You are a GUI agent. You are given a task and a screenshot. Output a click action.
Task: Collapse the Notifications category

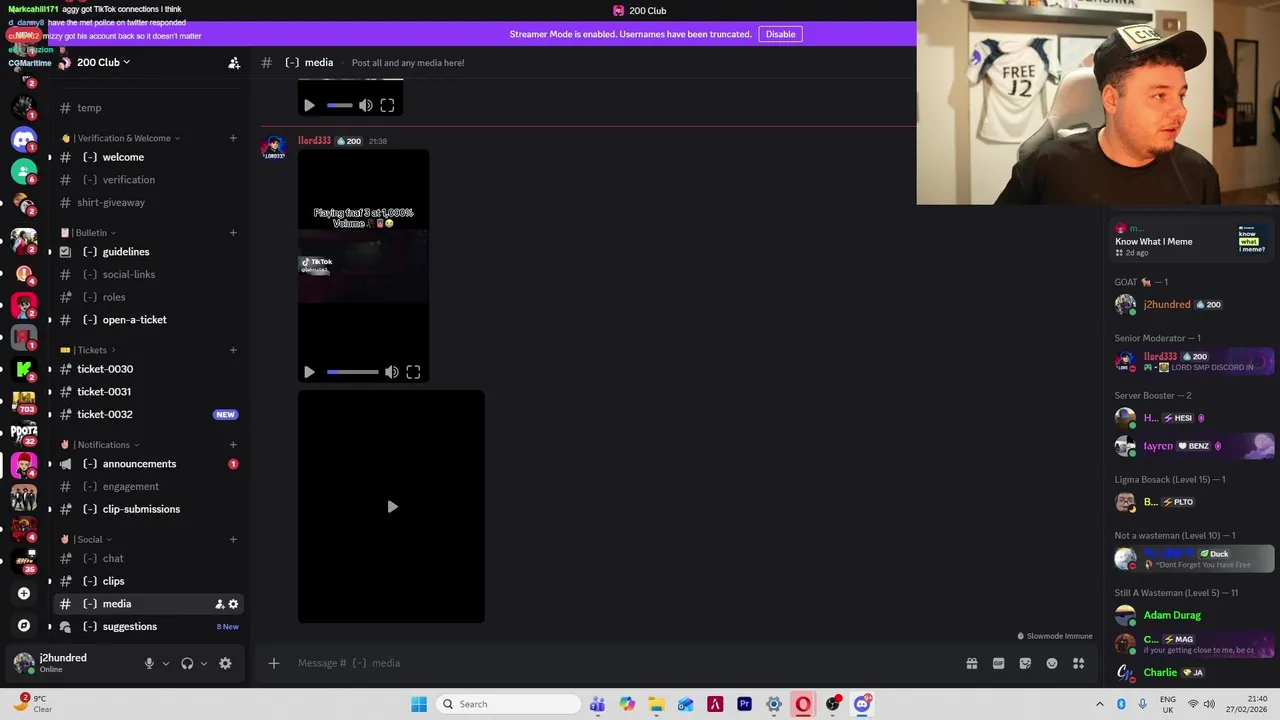click(99, 445)
